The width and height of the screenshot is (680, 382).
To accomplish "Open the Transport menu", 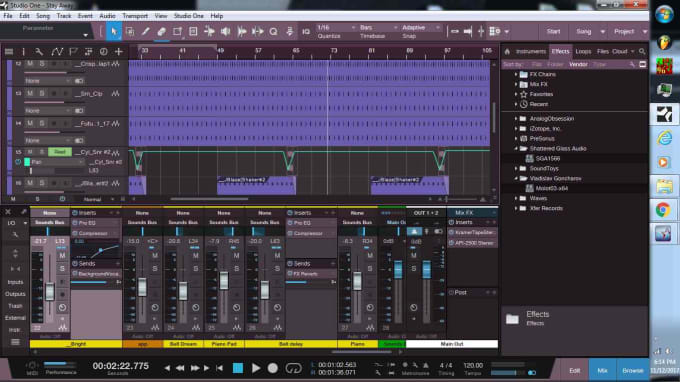I will 135,16.
